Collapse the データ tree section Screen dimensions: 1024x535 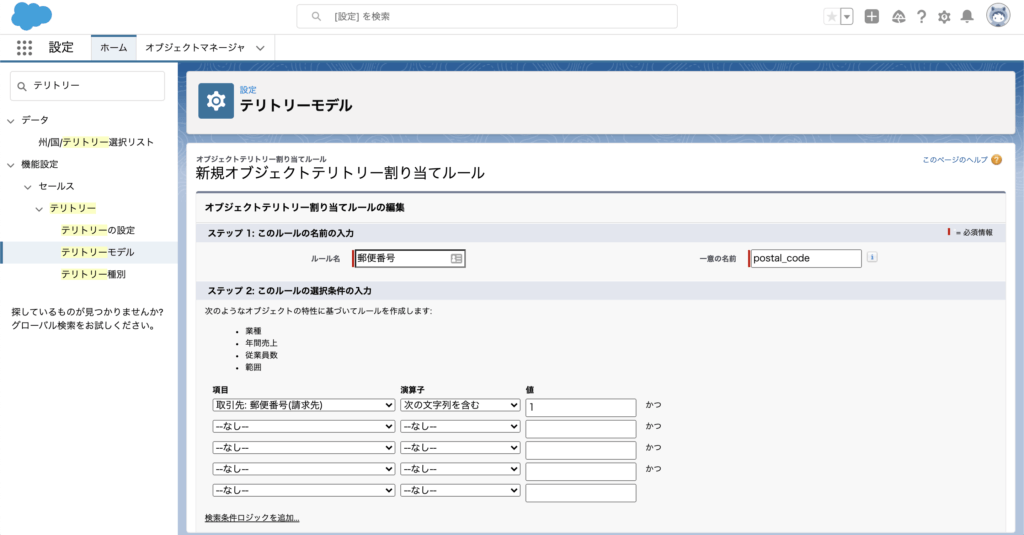pyautogui.click(x=11, y=120)
